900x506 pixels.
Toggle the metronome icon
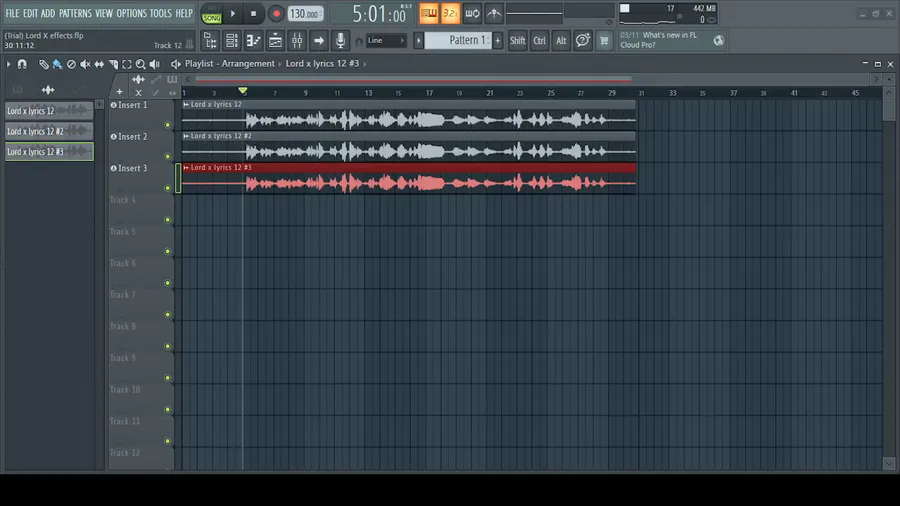[494, 14]
